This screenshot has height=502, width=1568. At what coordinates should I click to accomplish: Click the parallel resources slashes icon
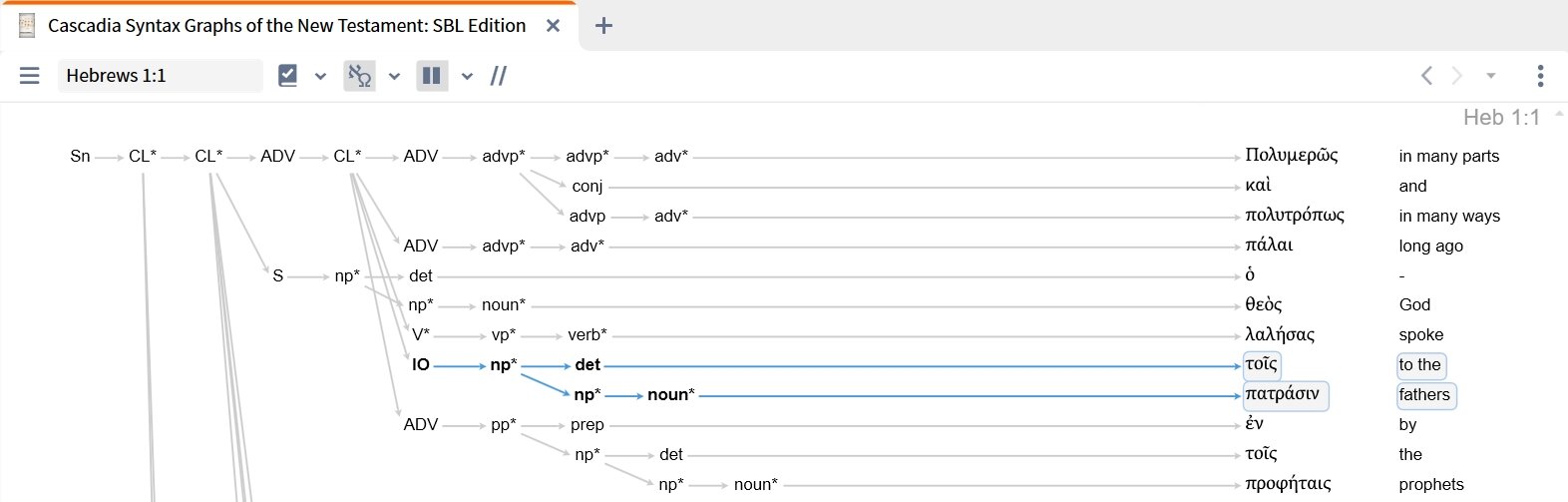(499, 76)
